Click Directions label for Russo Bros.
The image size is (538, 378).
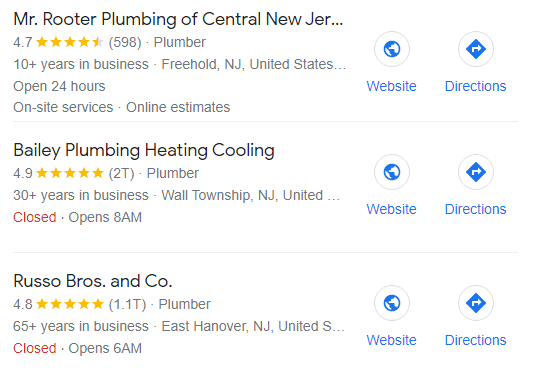tap(476, 340)
